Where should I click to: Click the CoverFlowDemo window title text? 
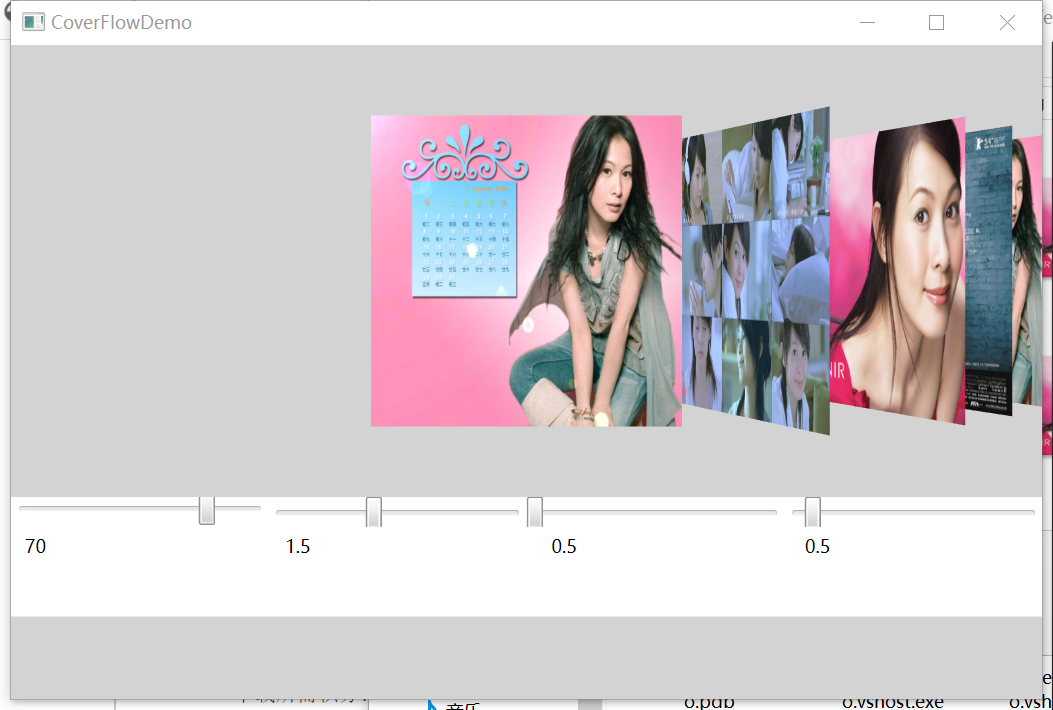pos(121,22)
